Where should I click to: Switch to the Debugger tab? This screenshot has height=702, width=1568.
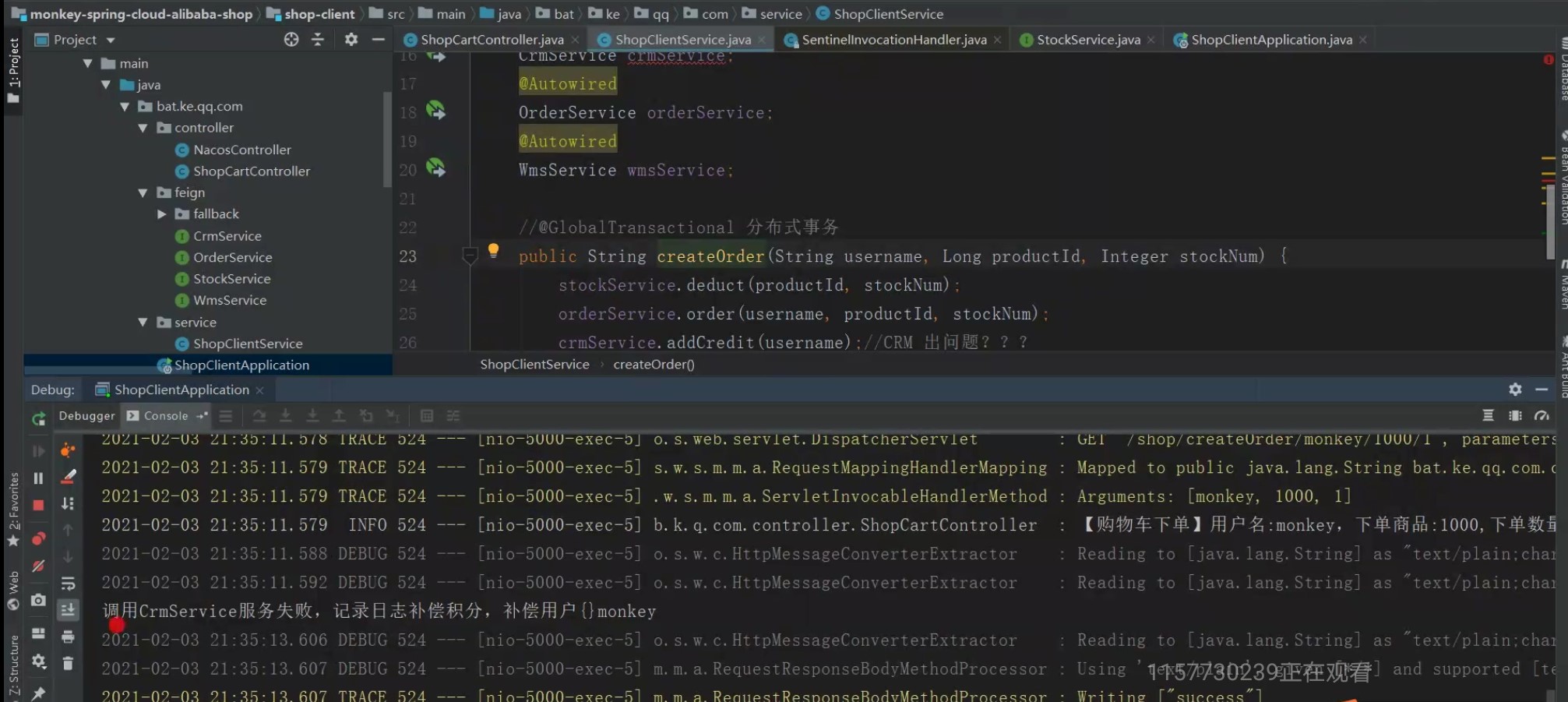click(86, 415)
